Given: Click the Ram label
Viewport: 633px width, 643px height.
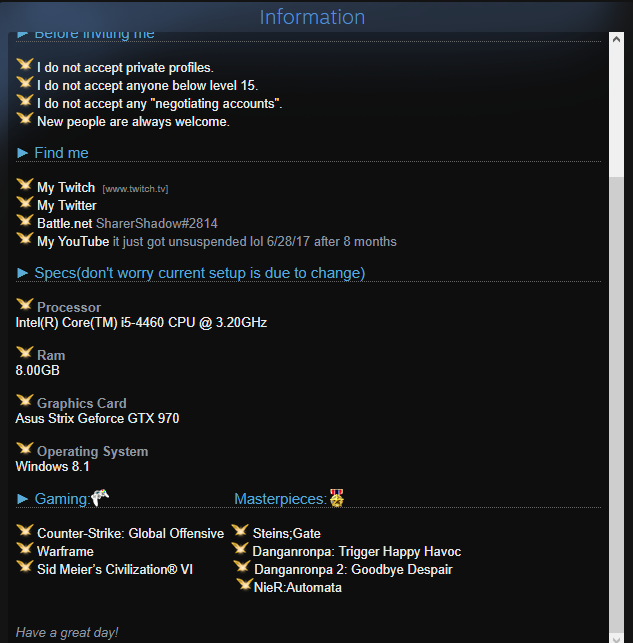Looking at the screenshot, I should [51, 356].
